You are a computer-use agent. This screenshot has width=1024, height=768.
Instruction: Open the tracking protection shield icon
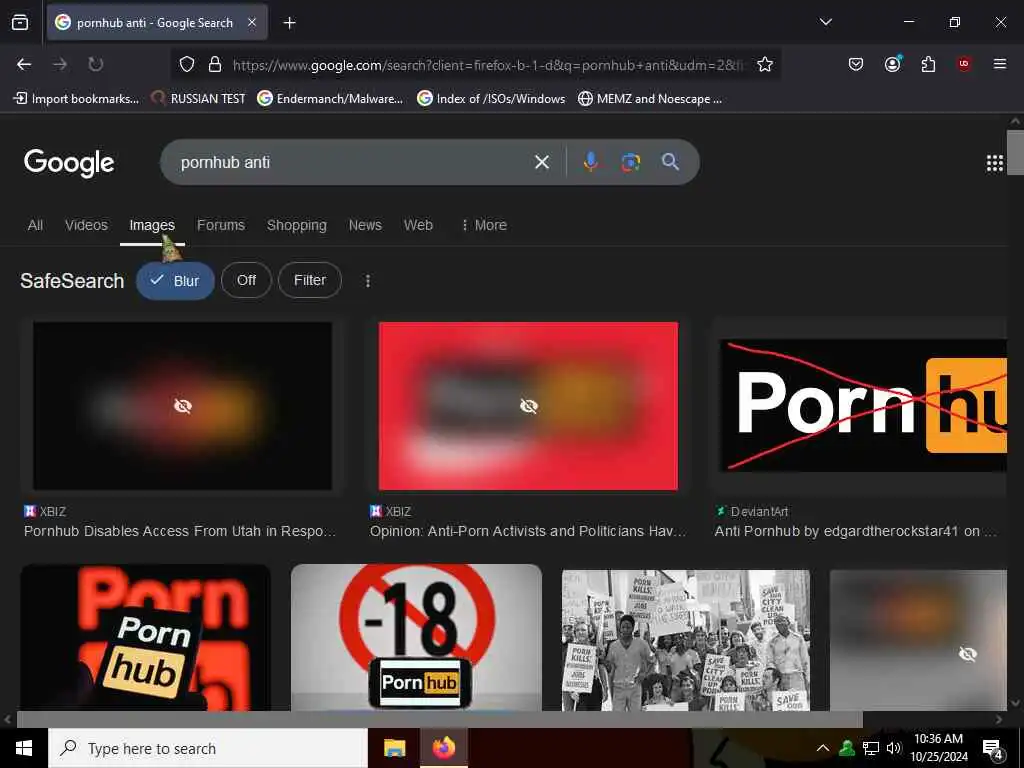pyautogui.click(x=187, y=64)
